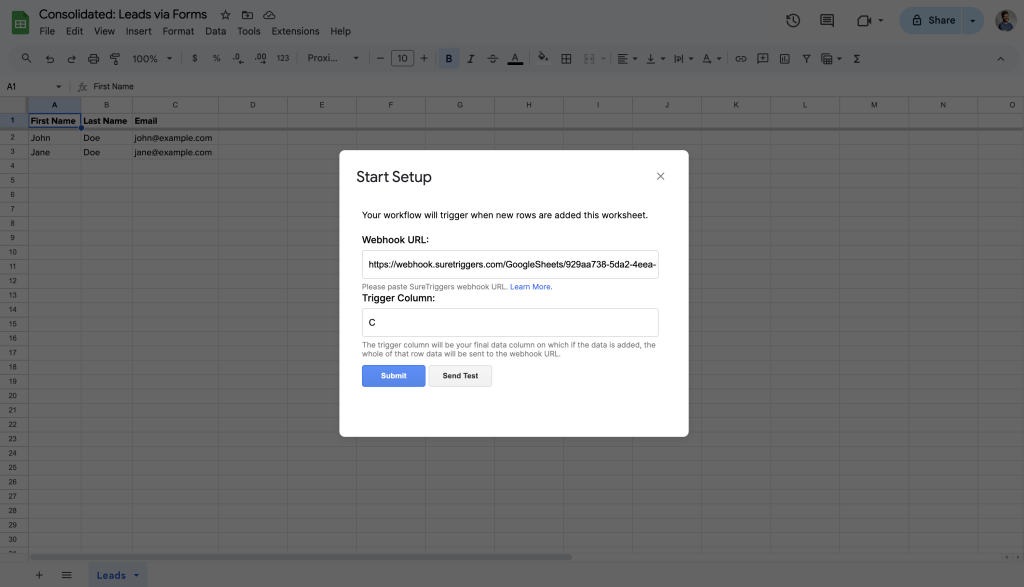Click the Trigger Column input field
Image resolution: width=1024 pixels, height=587 pixels.
510,323
